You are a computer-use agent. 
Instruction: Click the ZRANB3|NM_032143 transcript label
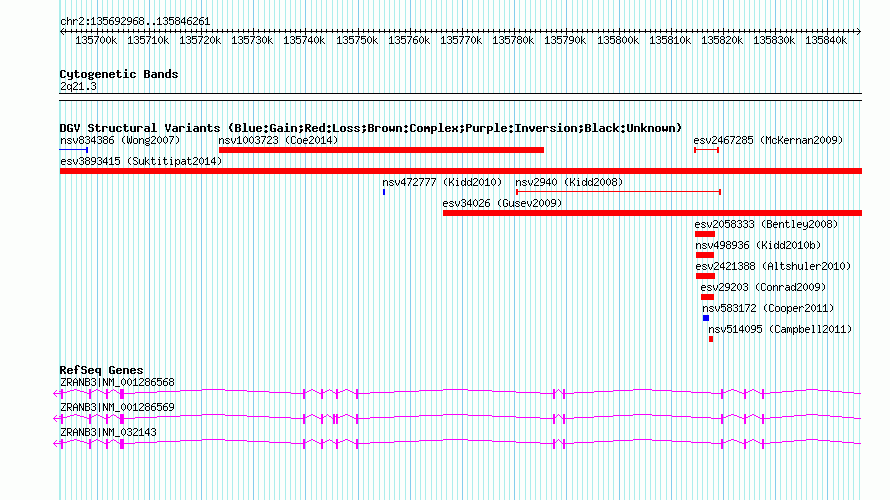(108, 432)
